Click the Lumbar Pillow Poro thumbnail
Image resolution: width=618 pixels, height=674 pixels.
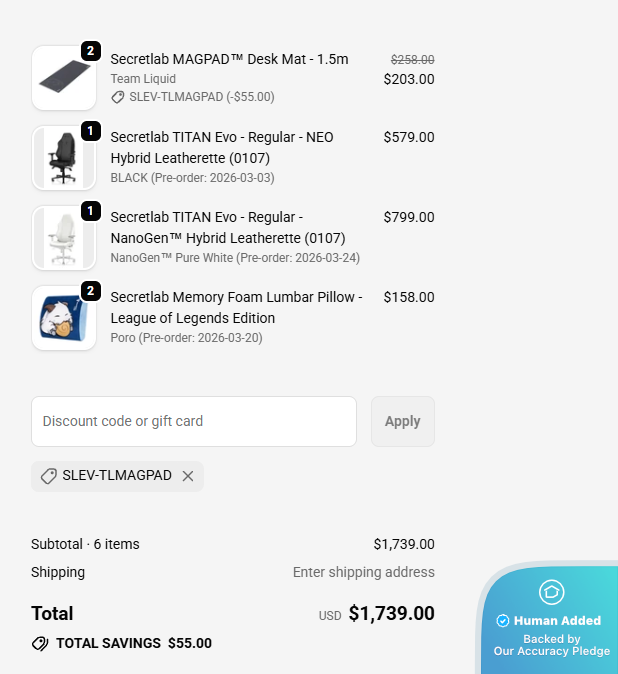[x=63, y=318]
